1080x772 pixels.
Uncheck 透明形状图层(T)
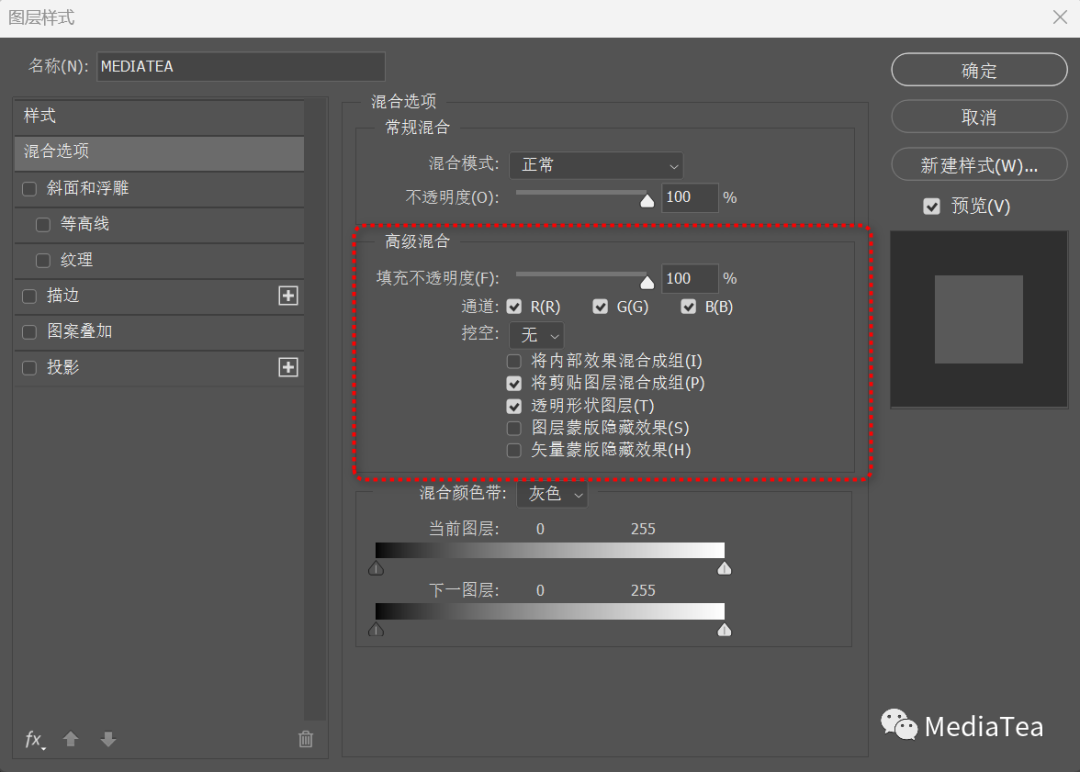pyautogui.click(x=514, y=406)
